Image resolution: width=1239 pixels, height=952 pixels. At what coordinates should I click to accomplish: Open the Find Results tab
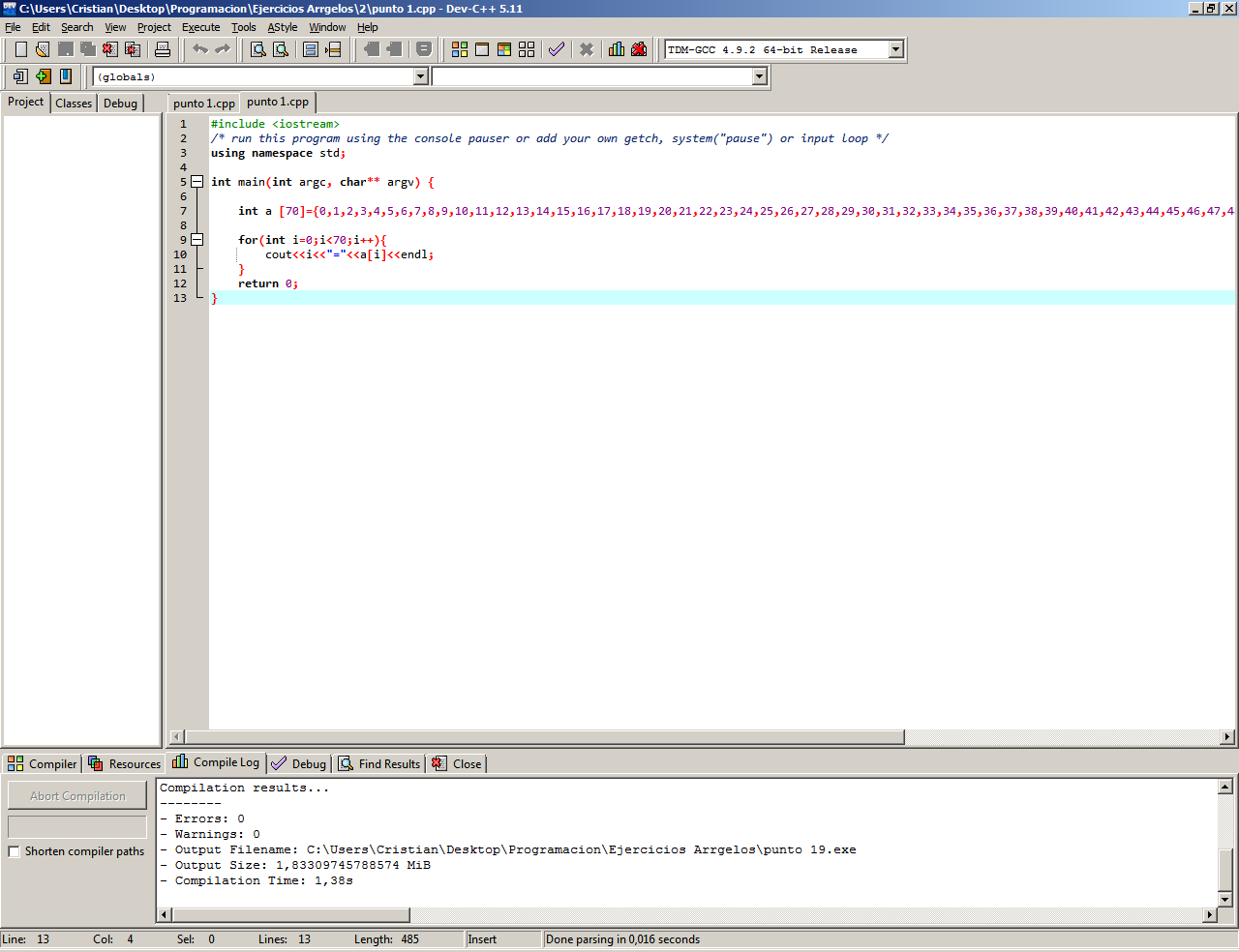pos(379,763)
